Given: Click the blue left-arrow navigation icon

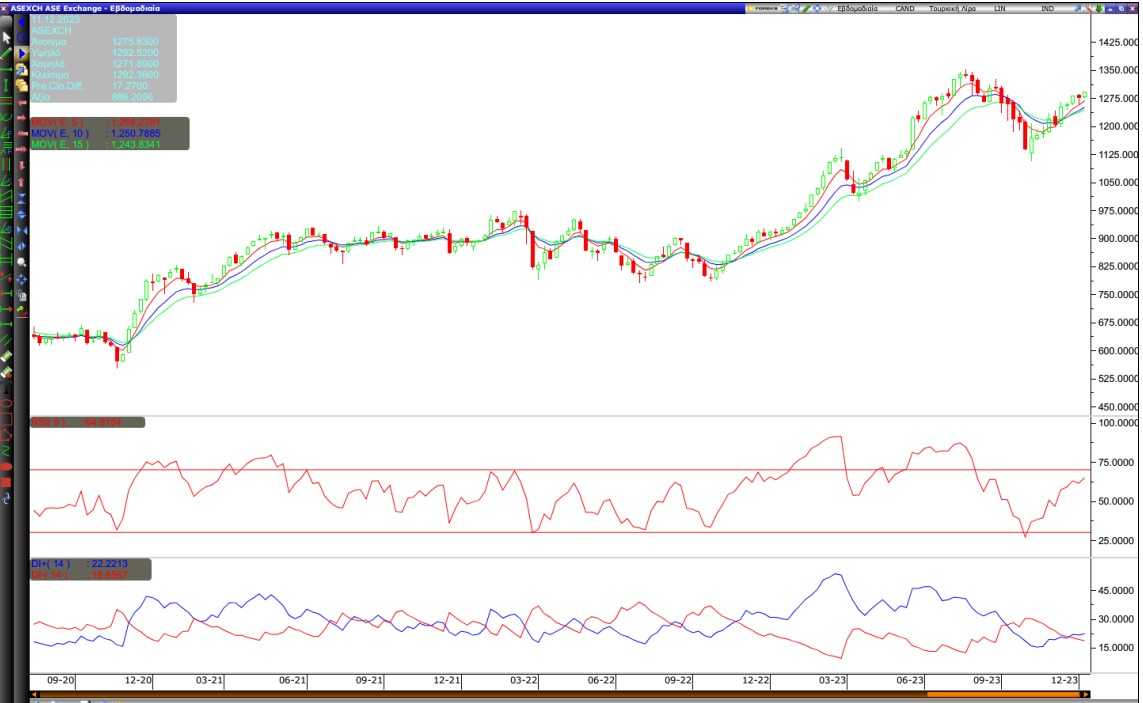Looking at the screenshot, I should point(21,22).
